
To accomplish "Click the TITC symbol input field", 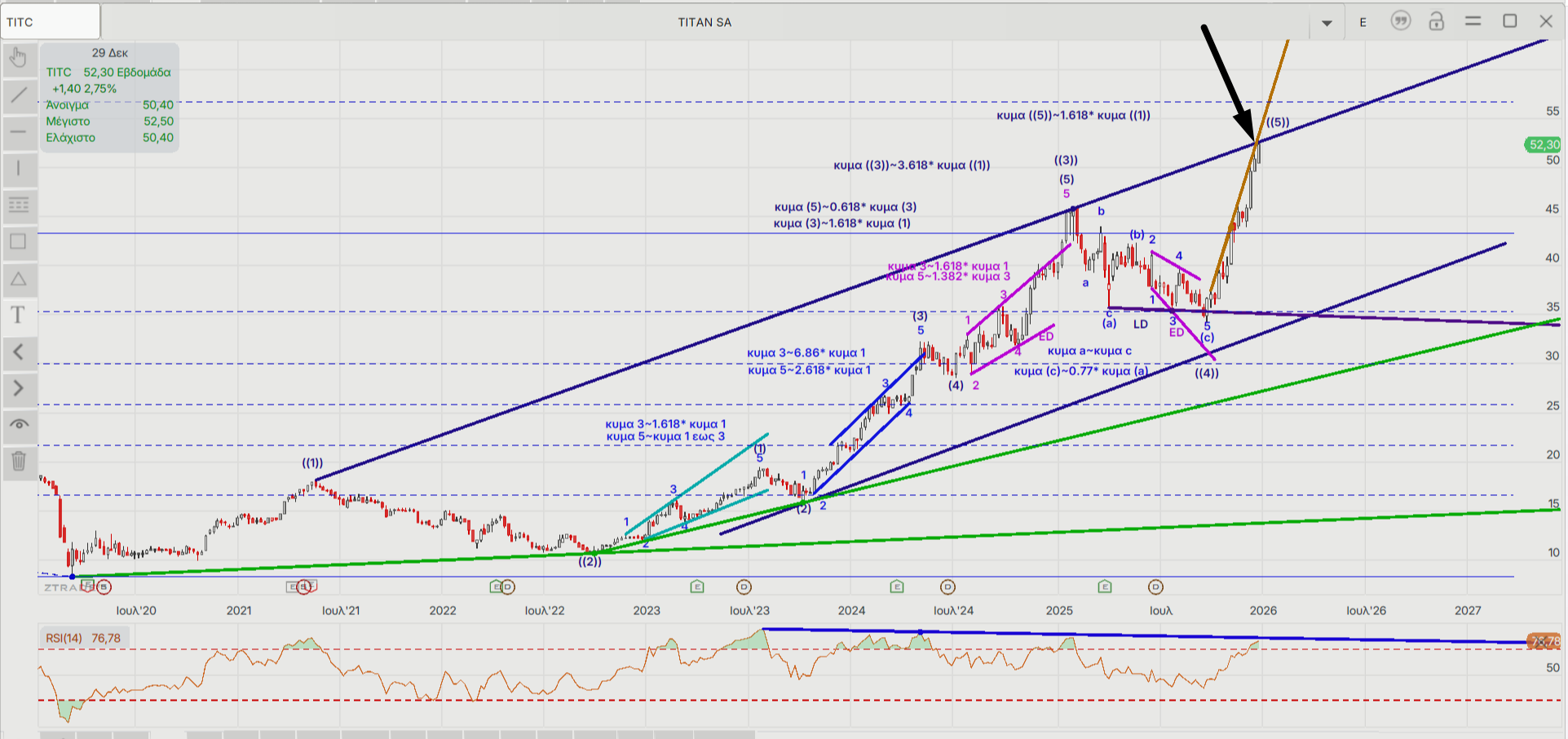I will point(51,22).
